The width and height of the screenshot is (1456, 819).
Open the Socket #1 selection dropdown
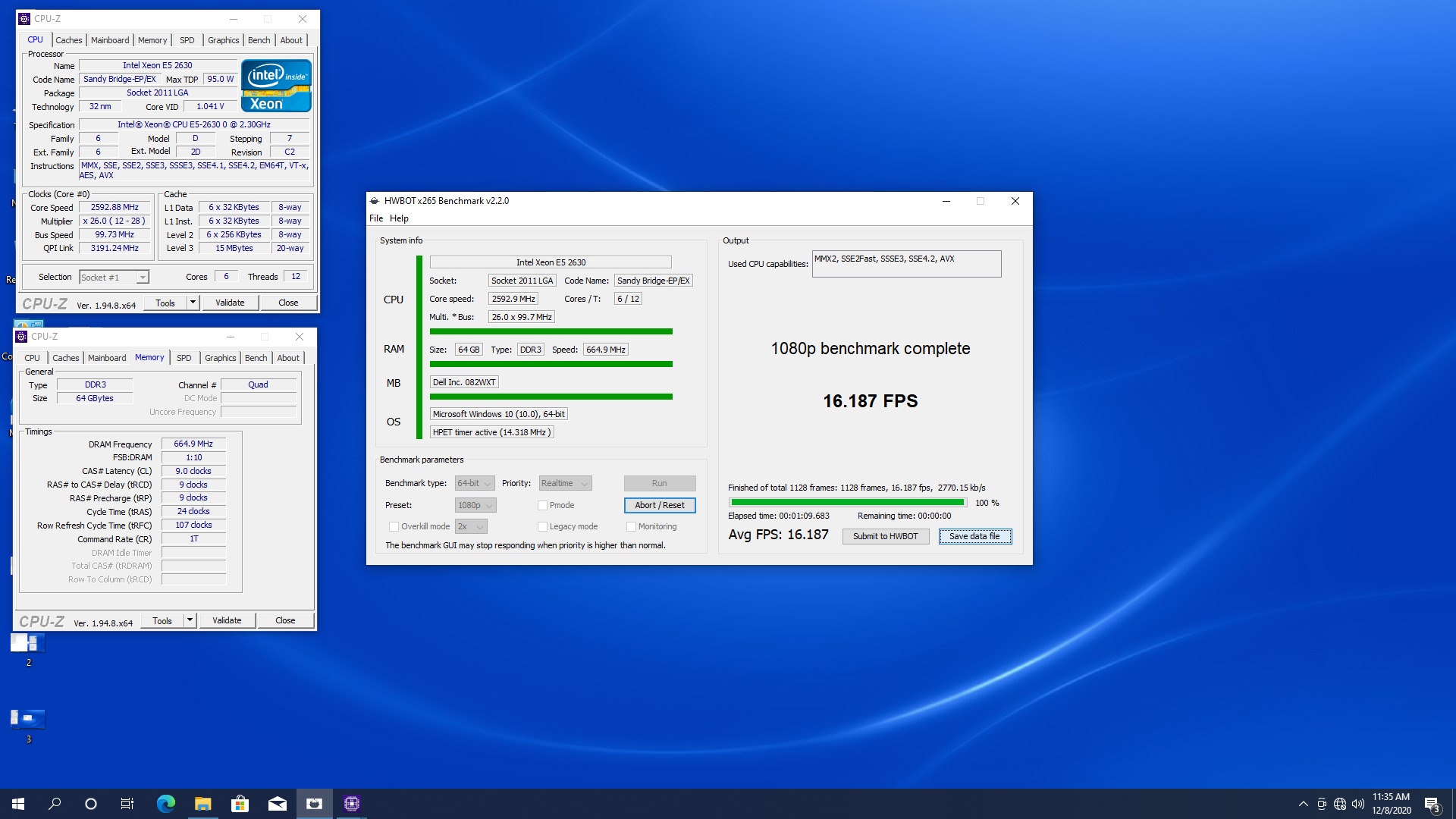tap(114, 278)
